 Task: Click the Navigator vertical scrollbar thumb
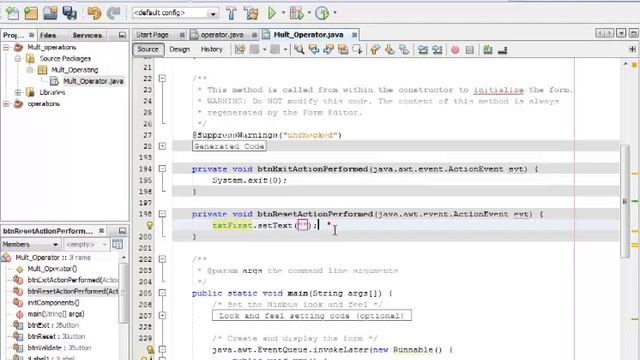point(123,293)
